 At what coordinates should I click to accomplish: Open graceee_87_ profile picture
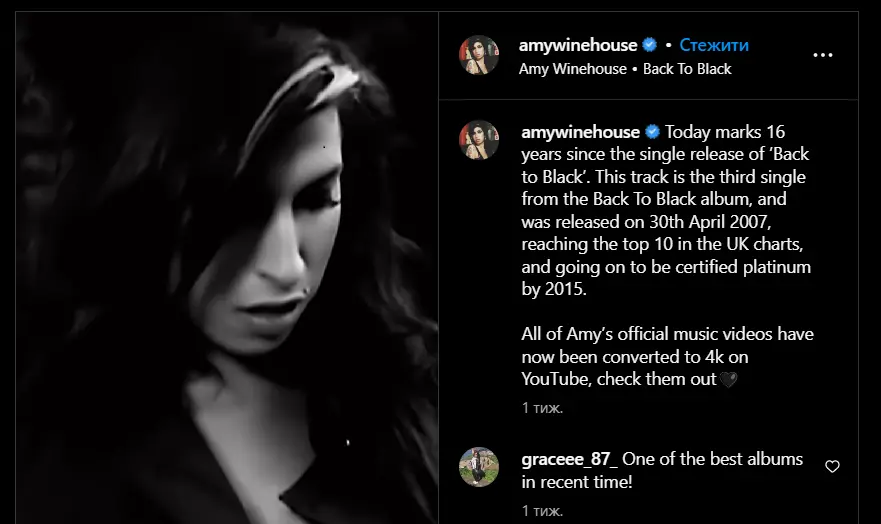click(x=479, y=467)
